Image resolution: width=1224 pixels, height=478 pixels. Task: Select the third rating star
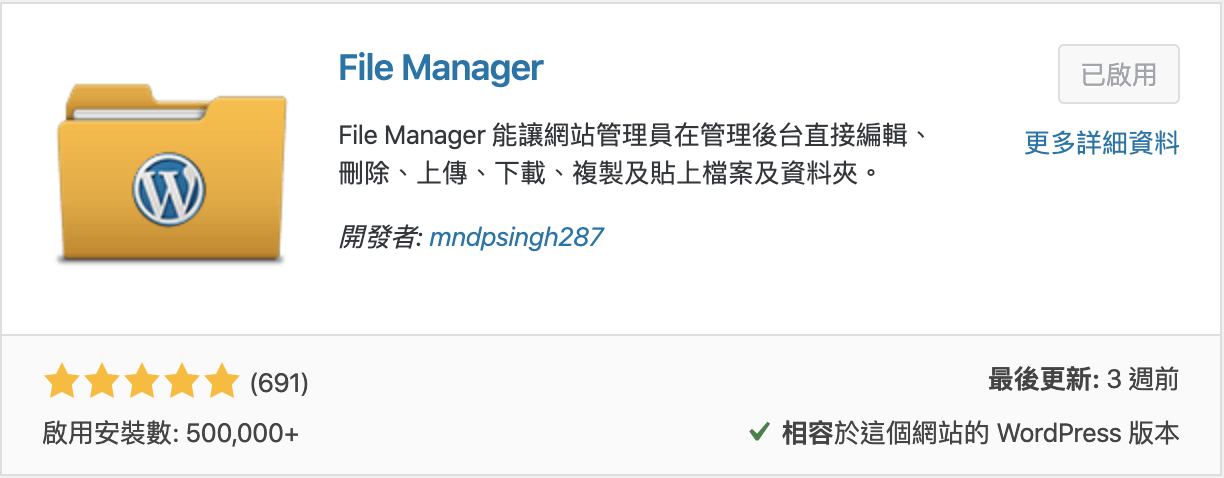[x=142, y=382]
